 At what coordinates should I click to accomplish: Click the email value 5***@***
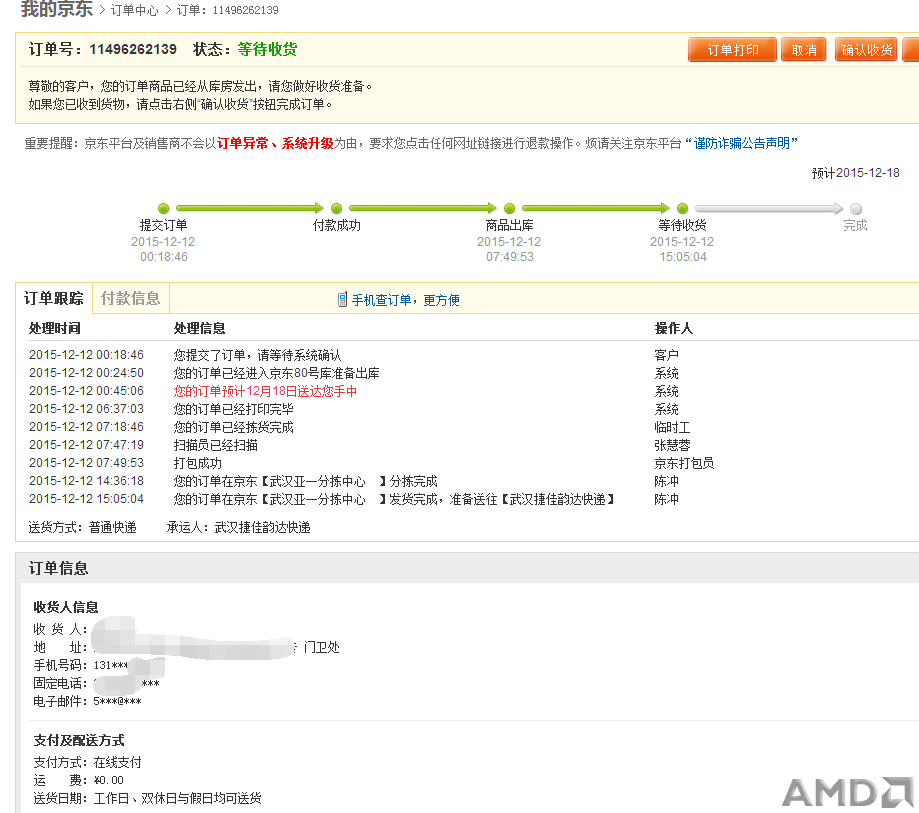pos(117,701)
